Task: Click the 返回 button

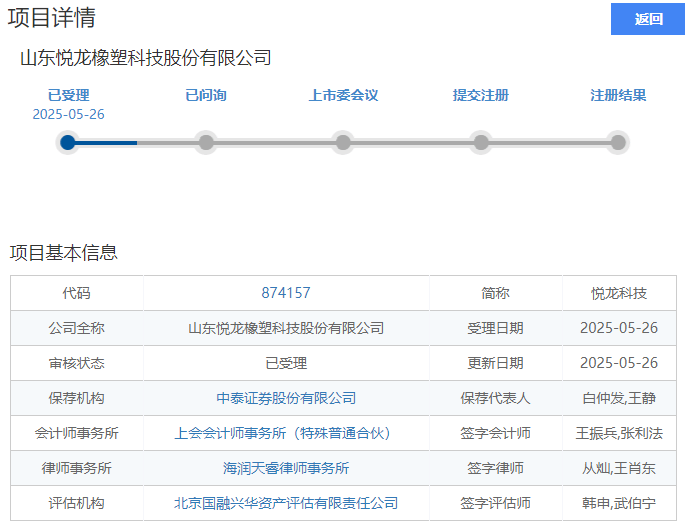Action: click(x=648, y=19)
